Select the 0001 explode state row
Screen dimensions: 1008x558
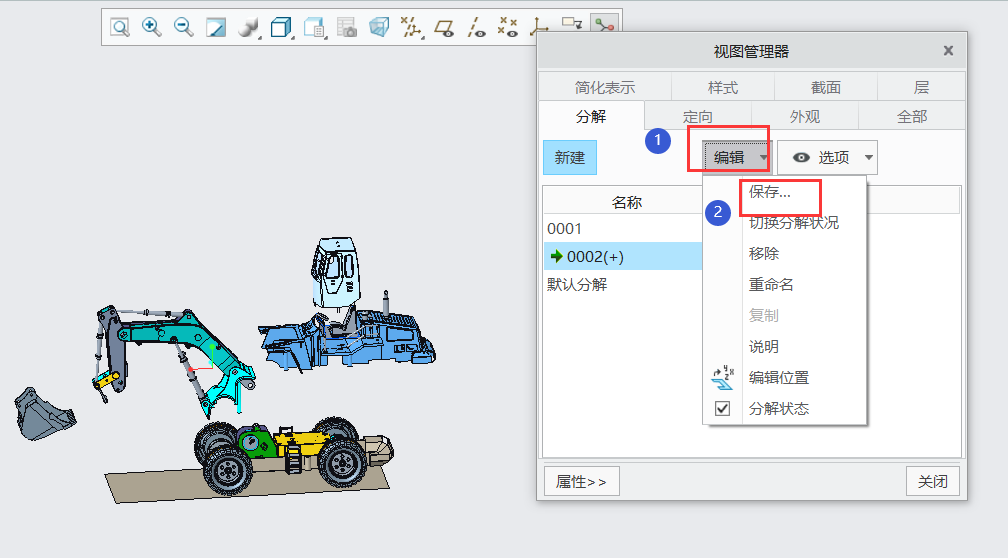(x=624, y=229)
